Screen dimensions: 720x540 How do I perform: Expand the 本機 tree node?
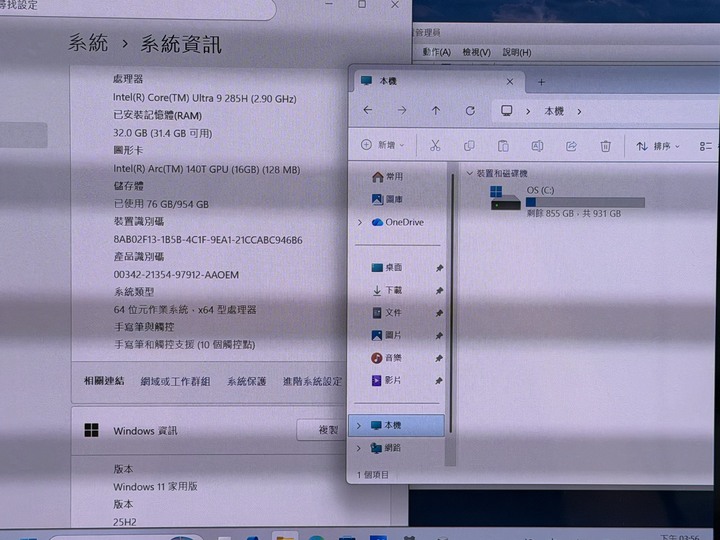click(359, 426)
